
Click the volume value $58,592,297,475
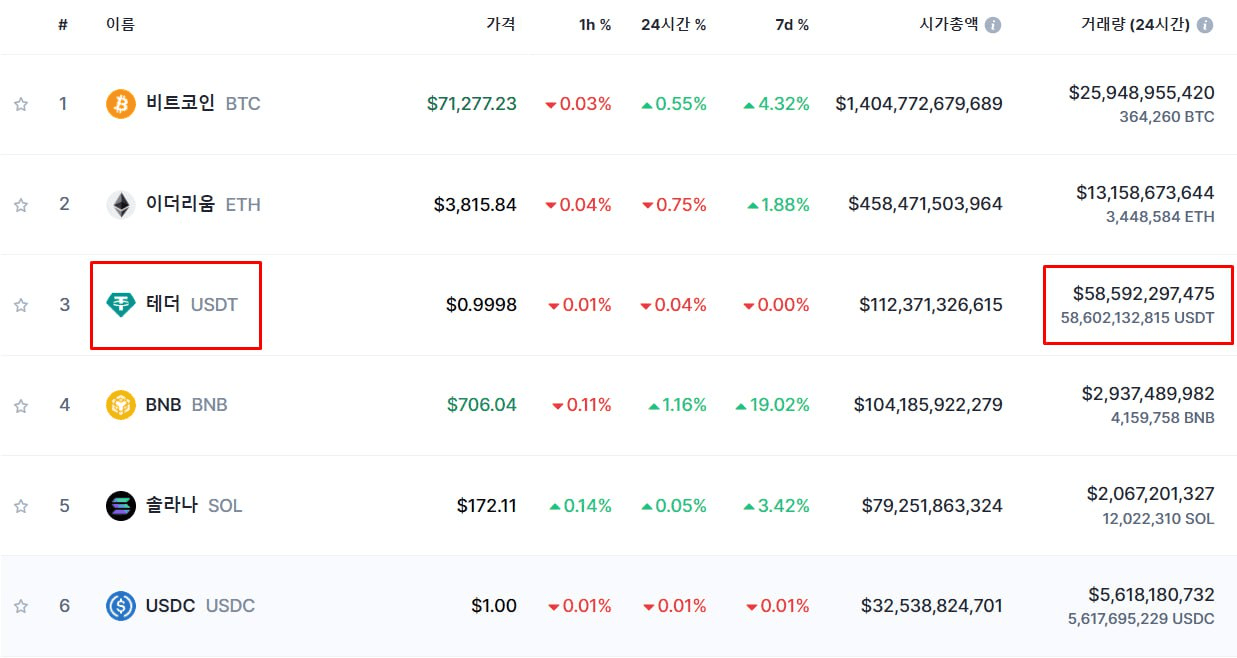coord(1144,294)
